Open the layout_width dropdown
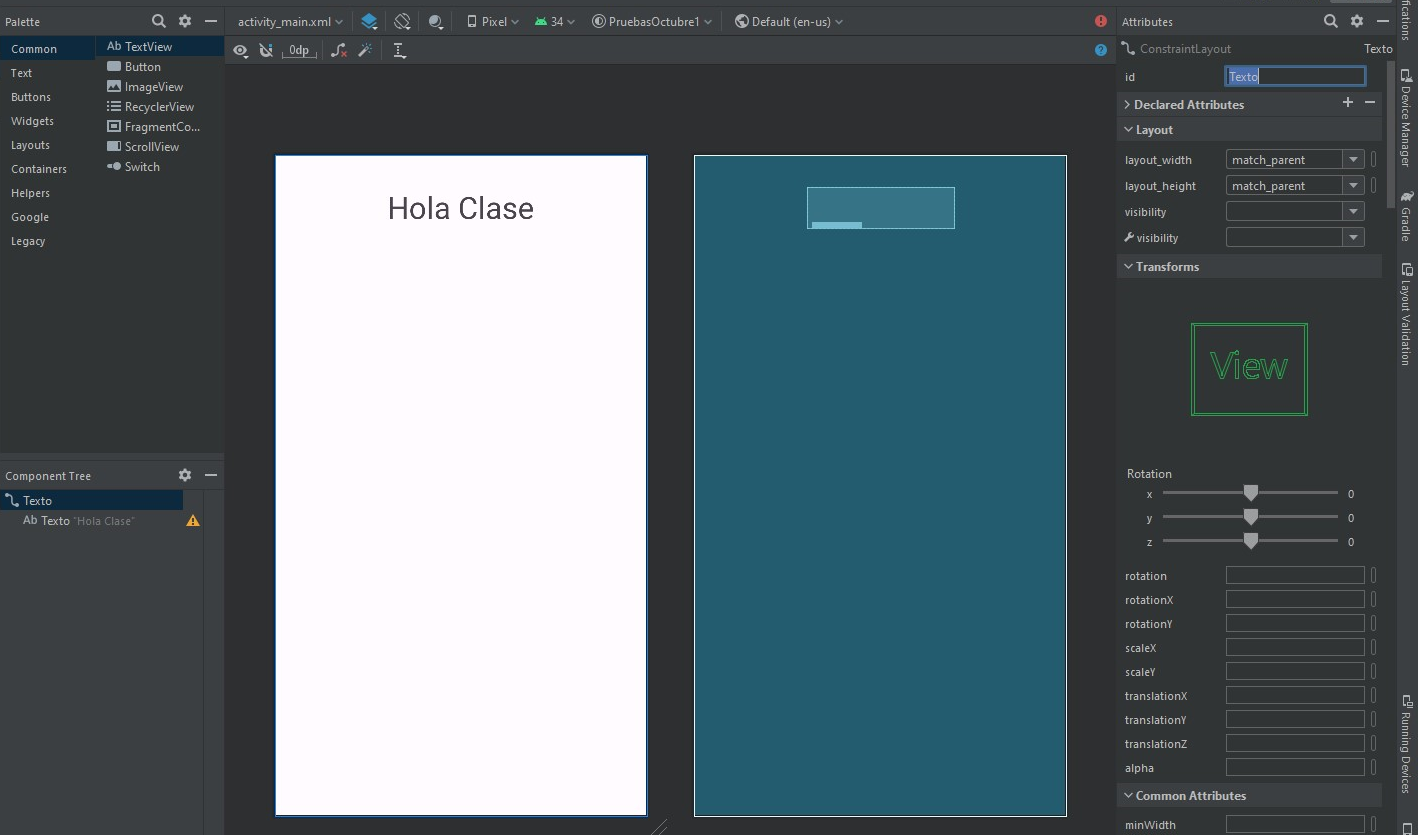This screenshot has height=835, width=1418. (1353, 159)
